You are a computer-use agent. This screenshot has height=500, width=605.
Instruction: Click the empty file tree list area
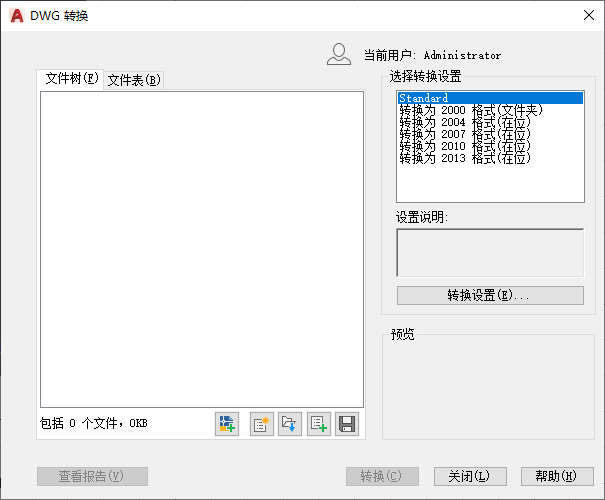[202, 249]
